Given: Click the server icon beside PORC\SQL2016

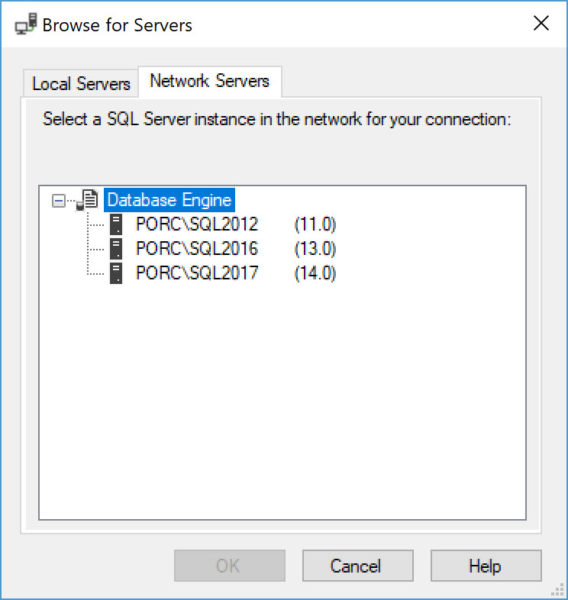Looking at the screenshot, I should point(116,249).
